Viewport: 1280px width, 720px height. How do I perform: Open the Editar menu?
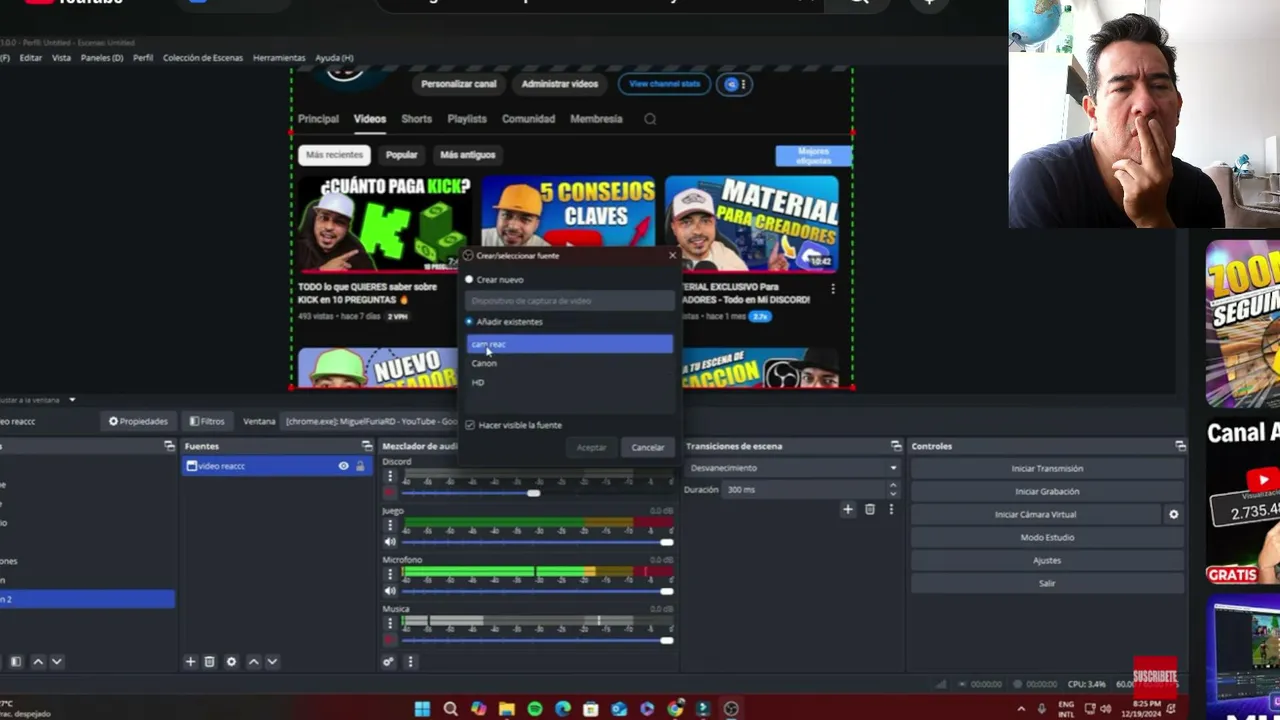tap(31, 58)
